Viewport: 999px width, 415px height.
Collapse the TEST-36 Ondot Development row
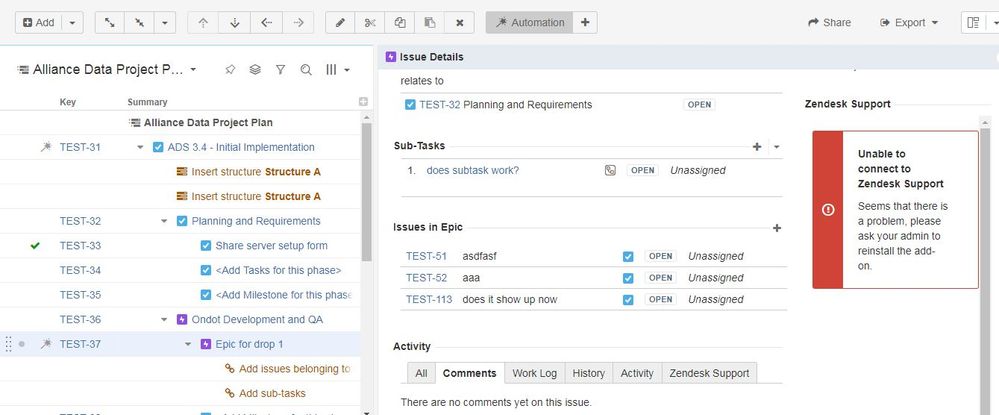[164, 319]
